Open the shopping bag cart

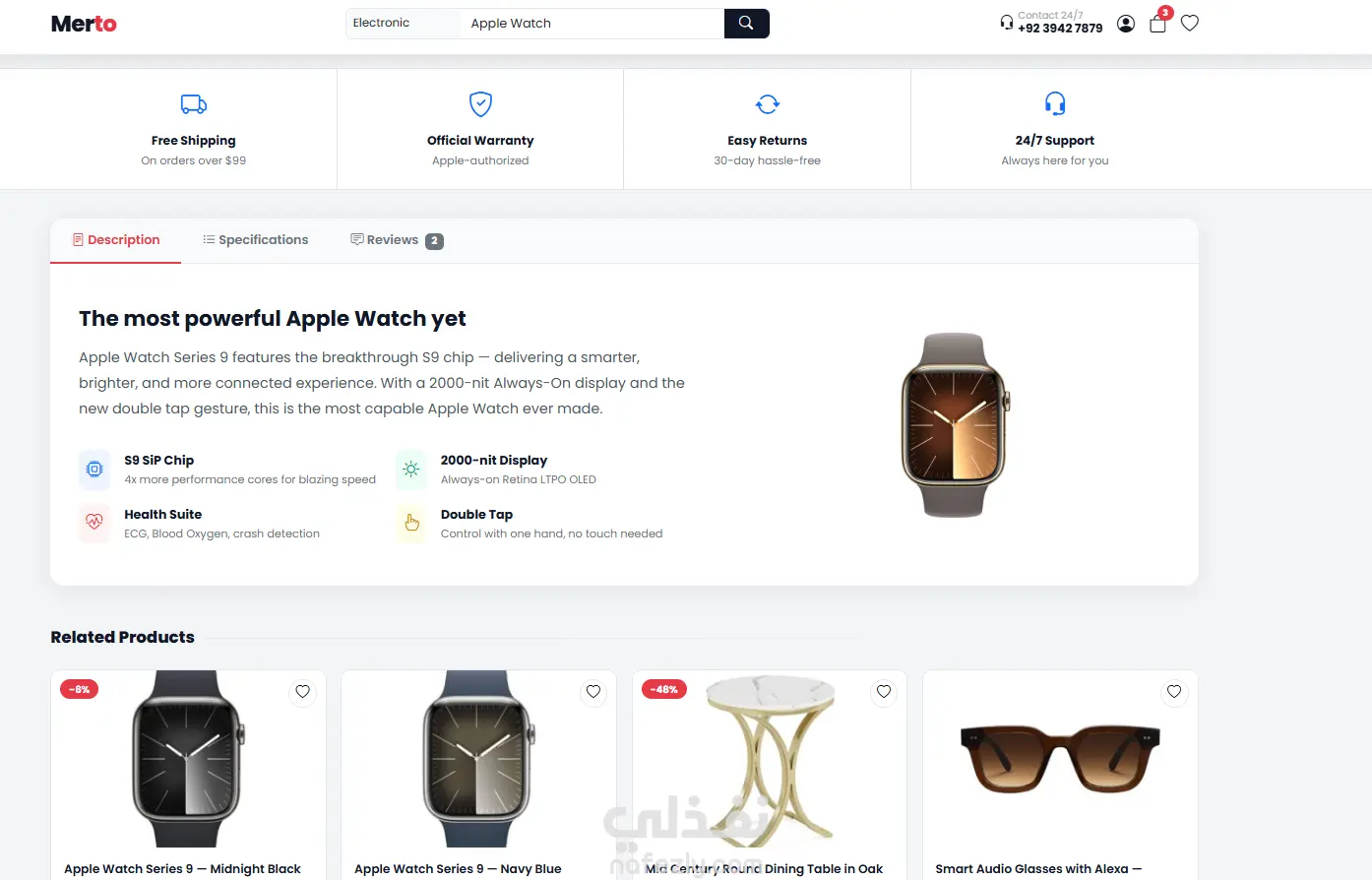(1158, 23)
